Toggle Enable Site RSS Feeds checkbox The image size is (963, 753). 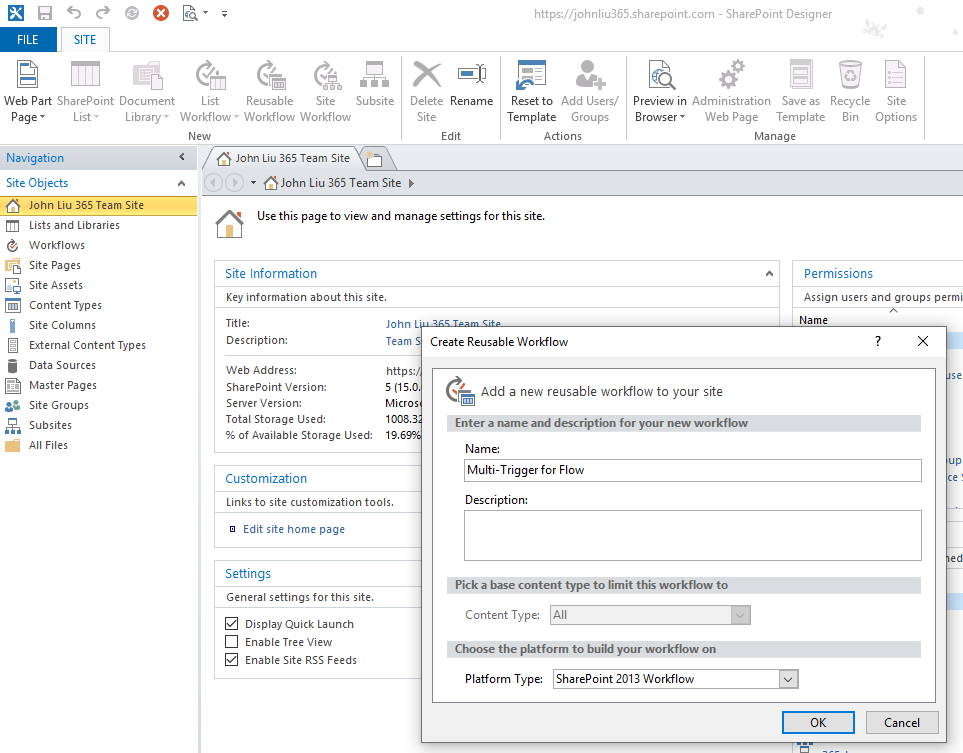coord(232,660)
